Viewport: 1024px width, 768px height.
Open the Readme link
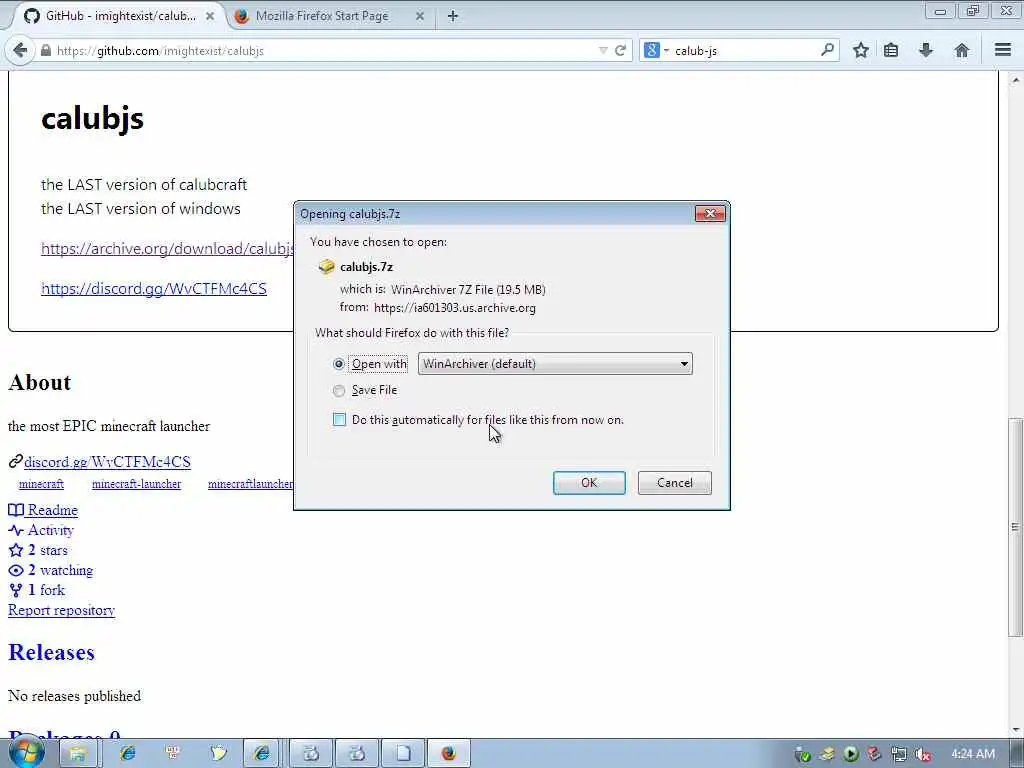(x=52, y=510)
